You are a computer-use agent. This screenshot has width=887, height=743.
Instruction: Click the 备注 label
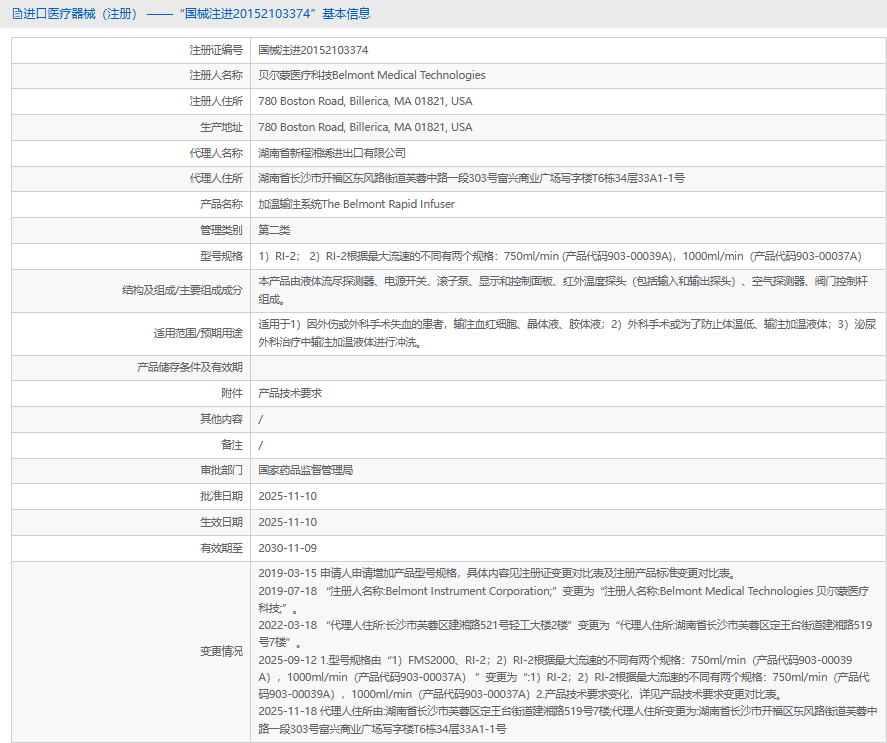(232, 445)
